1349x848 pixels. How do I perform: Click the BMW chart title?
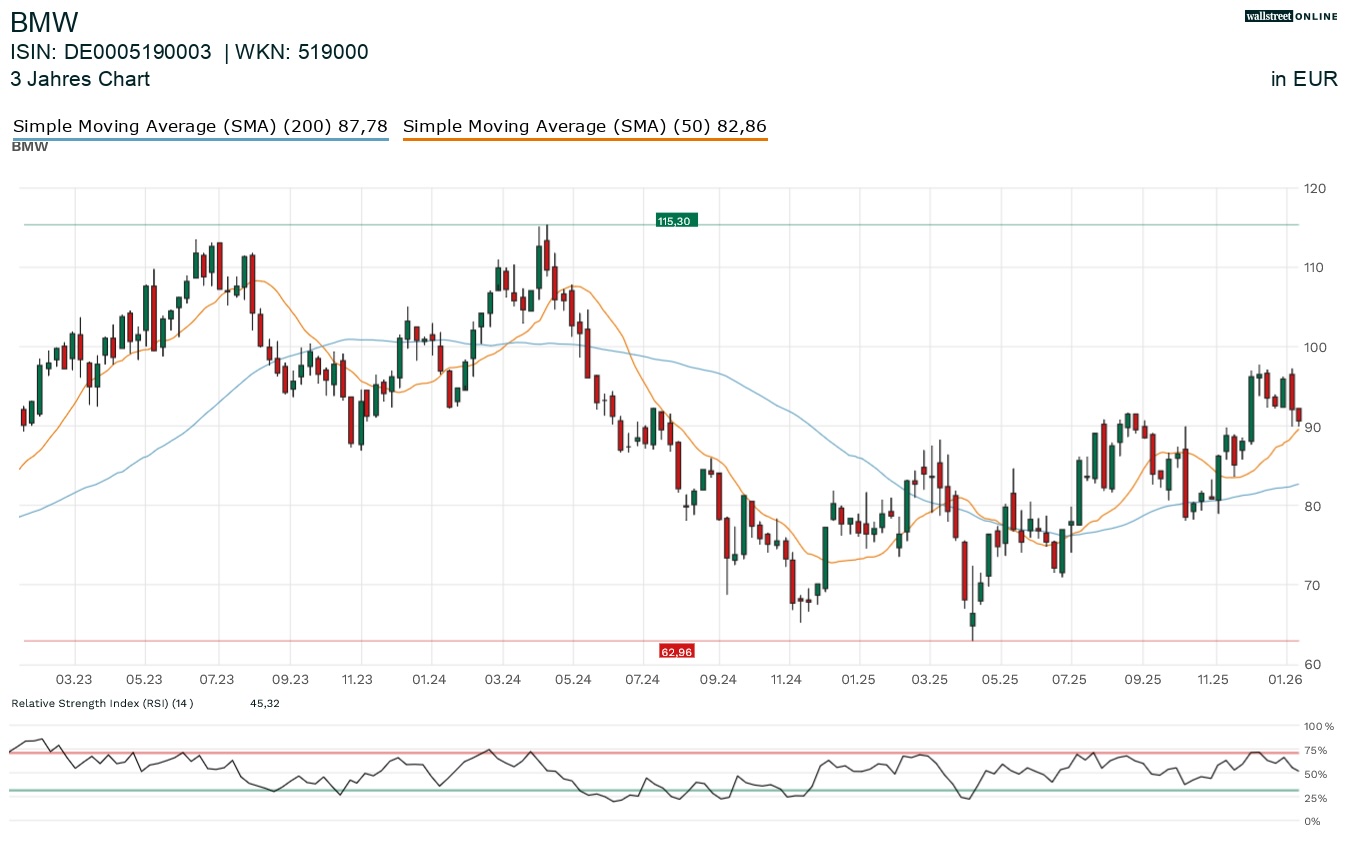coord(44,22)
